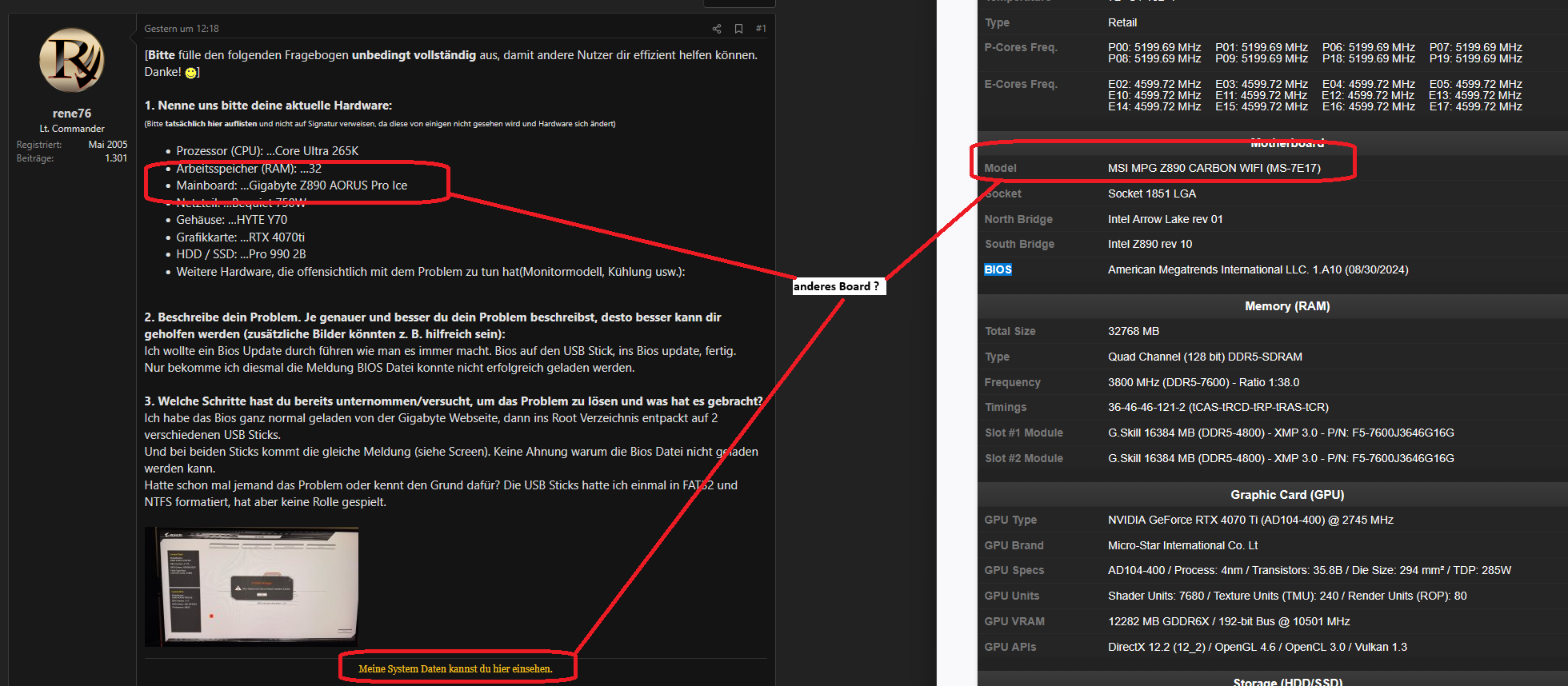Click the motherboard model 'MSI MPG Z890 CARBON WIFI (MS-7E17)'
The image size is (1568, 686).
point(1214,168)
